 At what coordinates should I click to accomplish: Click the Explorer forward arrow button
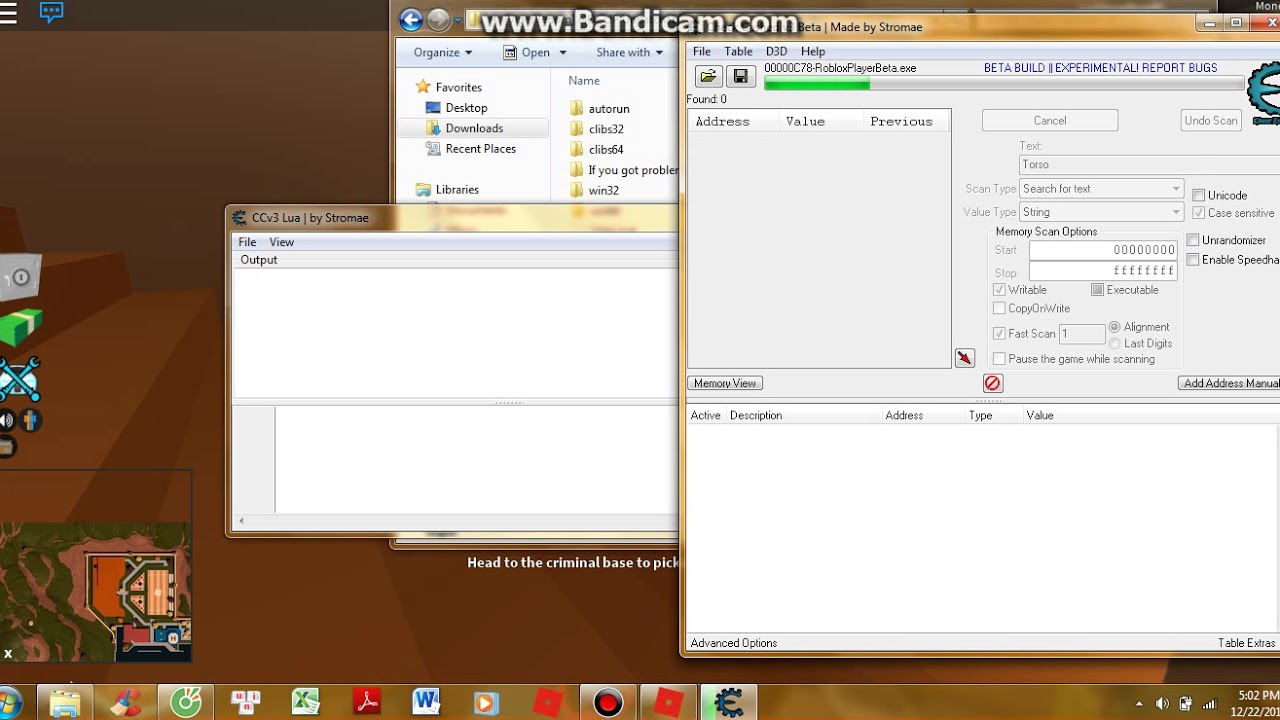[x=438, y=20]
